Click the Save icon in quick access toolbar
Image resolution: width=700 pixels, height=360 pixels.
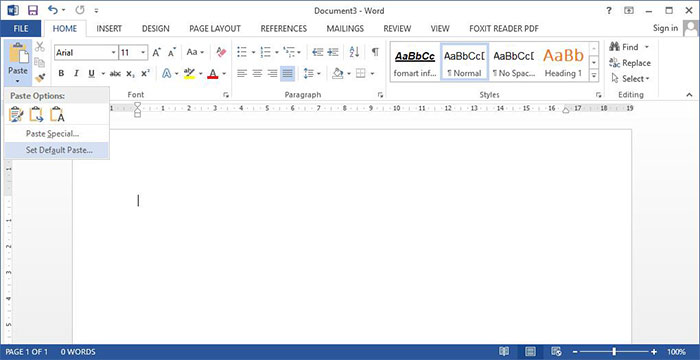tap(33, 10)
